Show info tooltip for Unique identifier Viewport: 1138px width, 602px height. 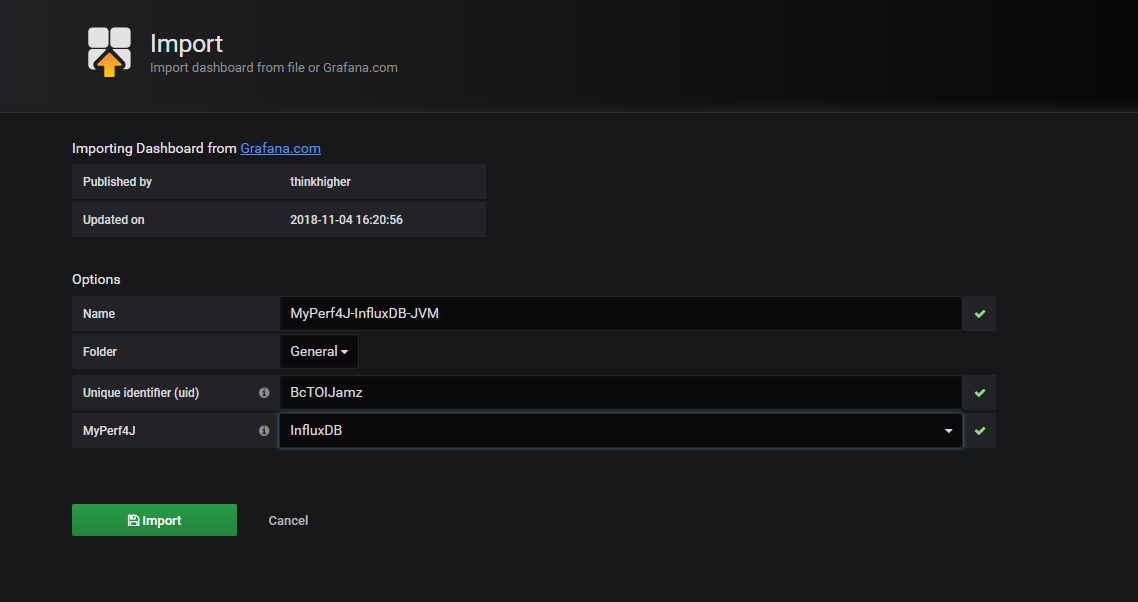[264, 393]
